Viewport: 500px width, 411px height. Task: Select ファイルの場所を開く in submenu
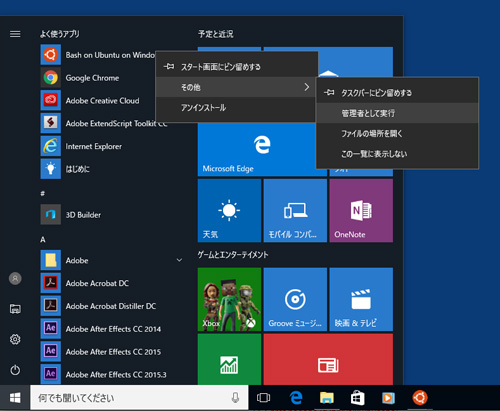tap(397, 133)
